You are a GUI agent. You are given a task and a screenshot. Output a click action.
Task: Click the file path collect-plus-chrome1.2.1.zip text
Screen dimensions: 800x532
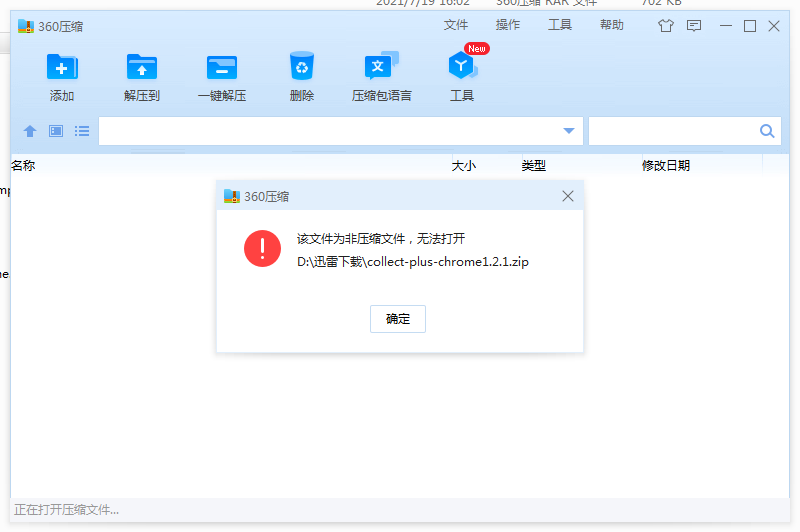coord(413,262)
